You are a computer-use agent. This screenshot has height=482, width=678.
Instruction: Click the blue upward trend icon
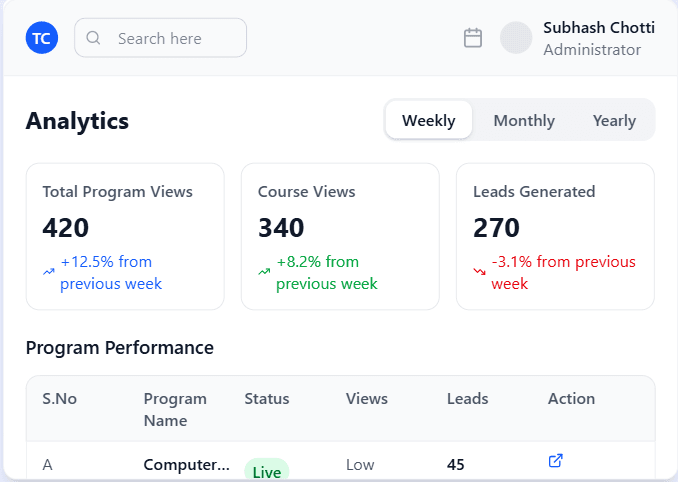pyautogui.click(x=48, y=271)
